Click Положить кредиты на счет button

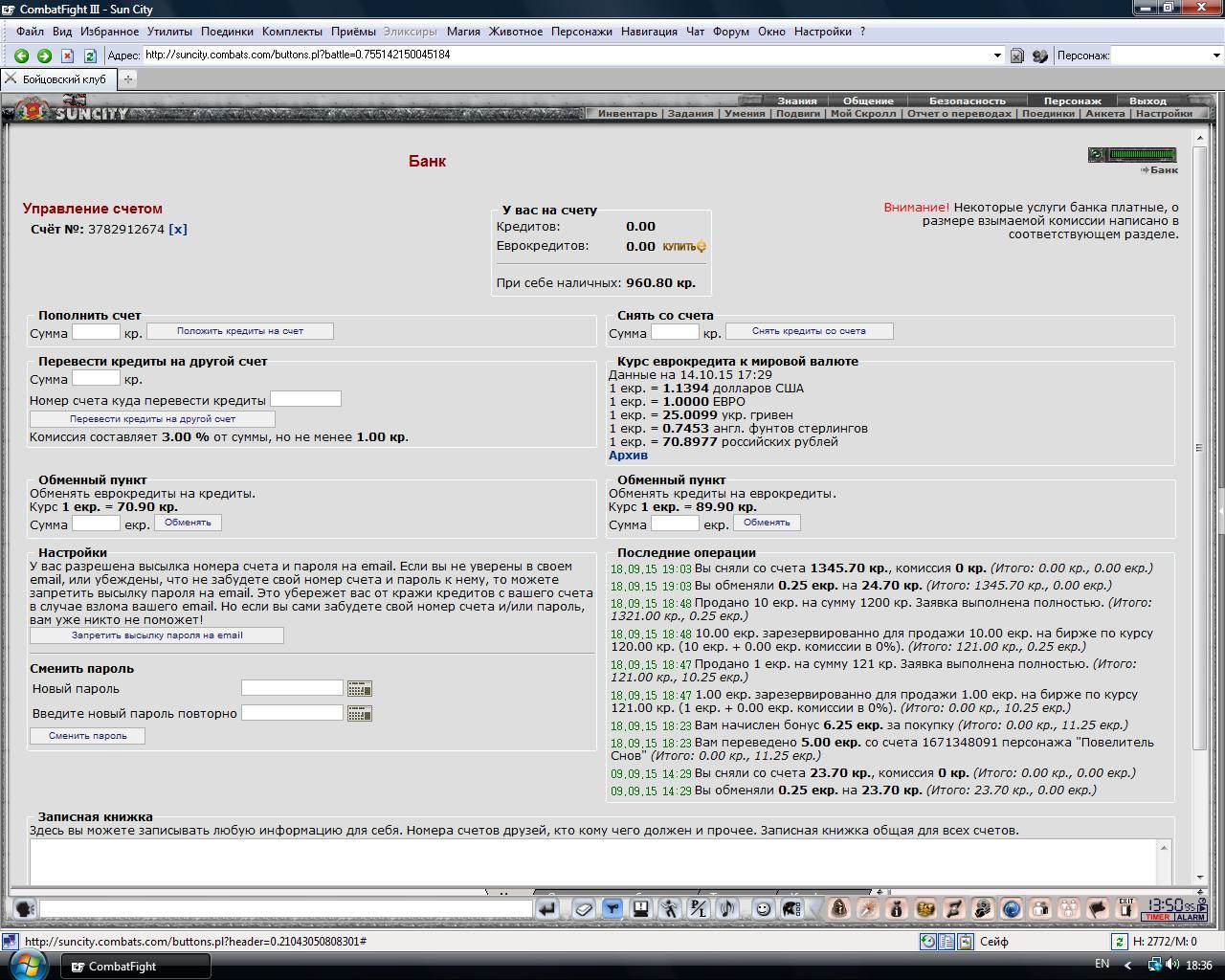pos(240,331)
